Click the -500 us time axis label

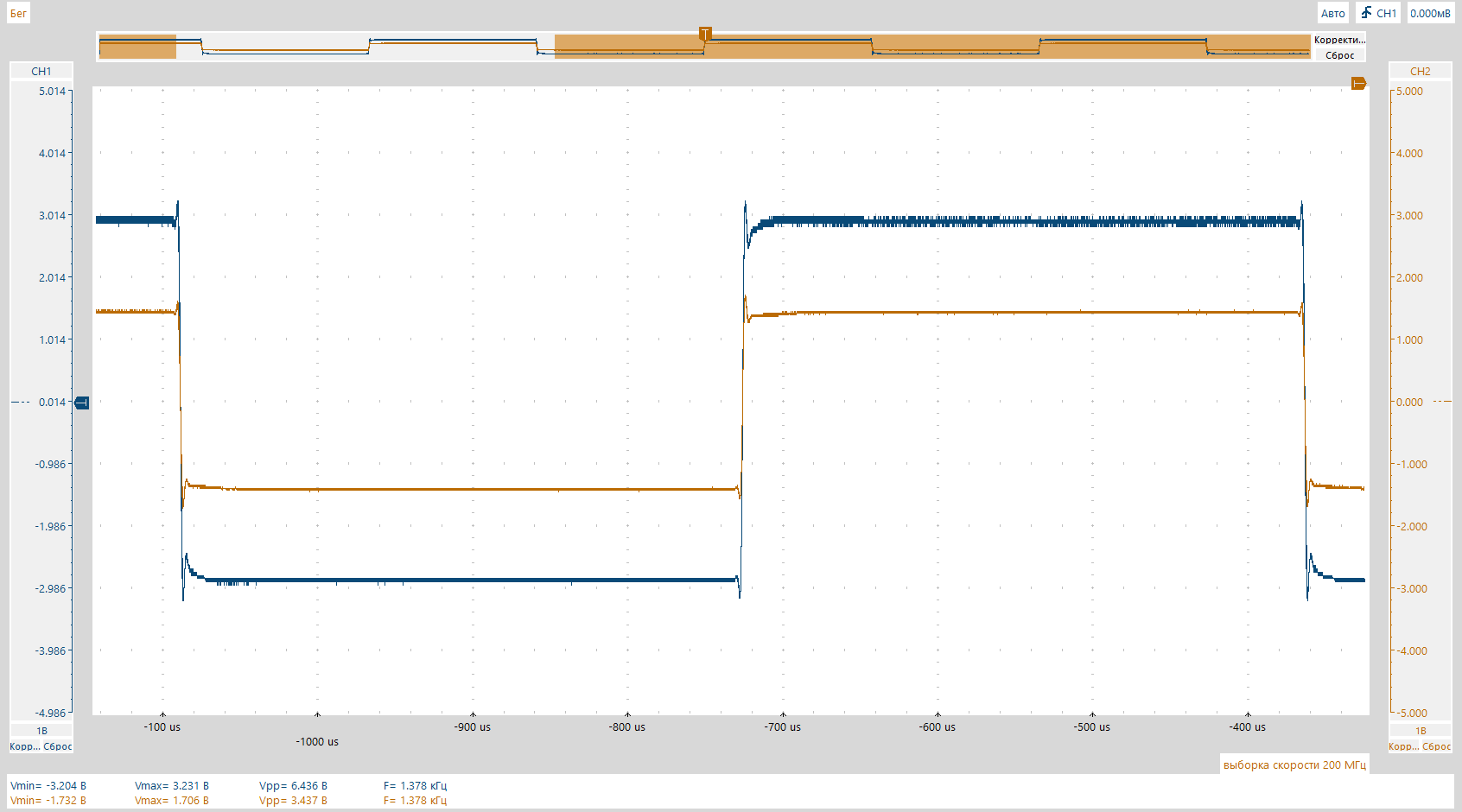click(1092, 726)
